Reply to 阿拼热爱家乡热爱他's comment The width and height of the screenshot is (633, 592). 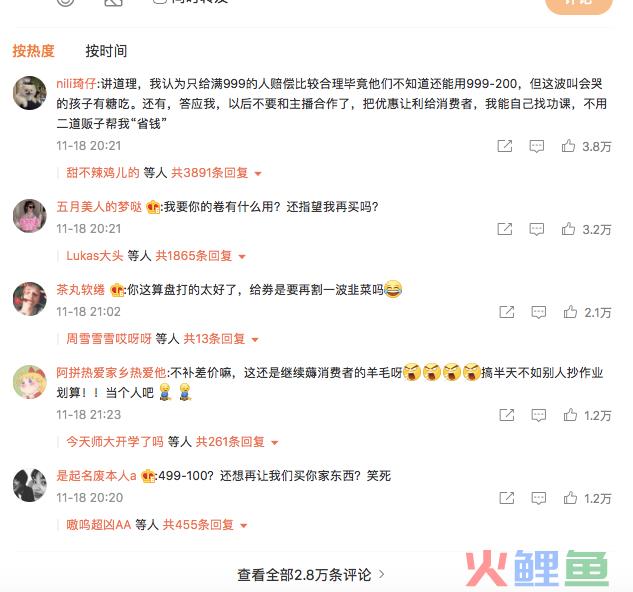tap(539, 415)
